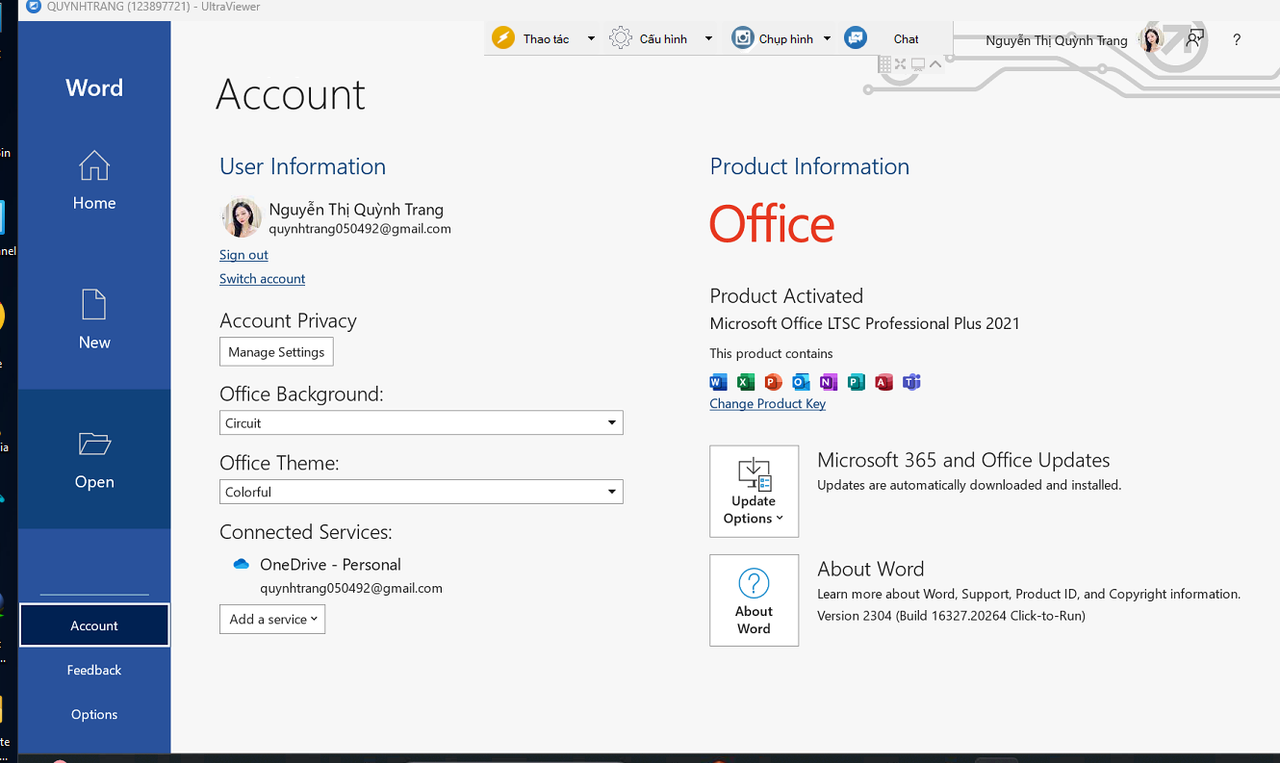Click the Access product icon
1280x763 pixels.
[x=884, y=382]
